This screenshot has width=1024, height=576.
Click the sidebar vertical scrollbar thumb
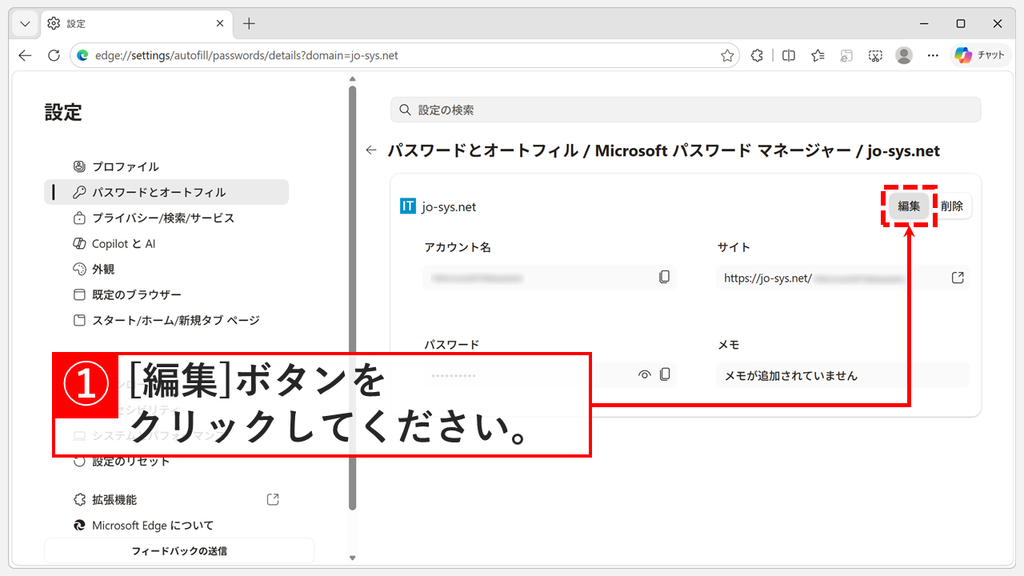coord(353,298)
